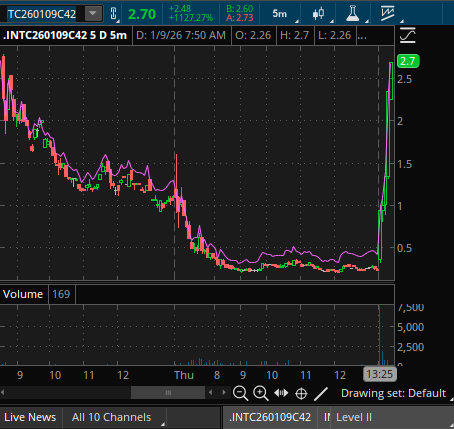Click the small left arrow beside the scrollbar thumb
This screenshot has height=429, width=454.
coord(210,392)
